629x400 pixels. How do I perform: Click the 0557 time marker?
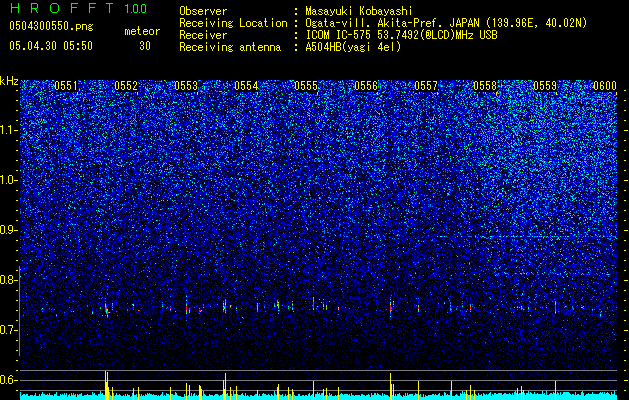point(426,86)
